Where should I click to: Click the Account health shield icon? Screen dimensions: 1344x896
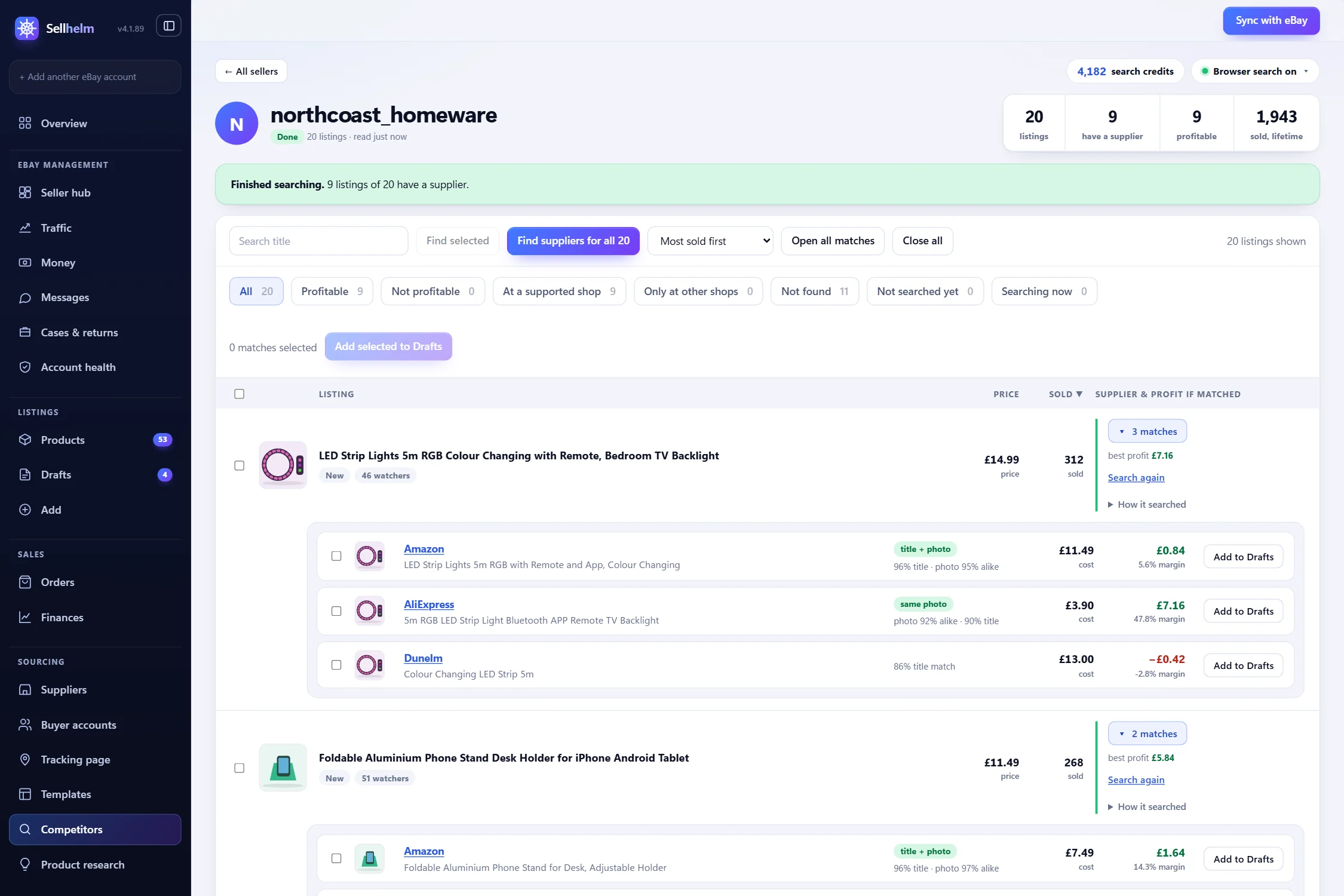[x=25, y=367]
